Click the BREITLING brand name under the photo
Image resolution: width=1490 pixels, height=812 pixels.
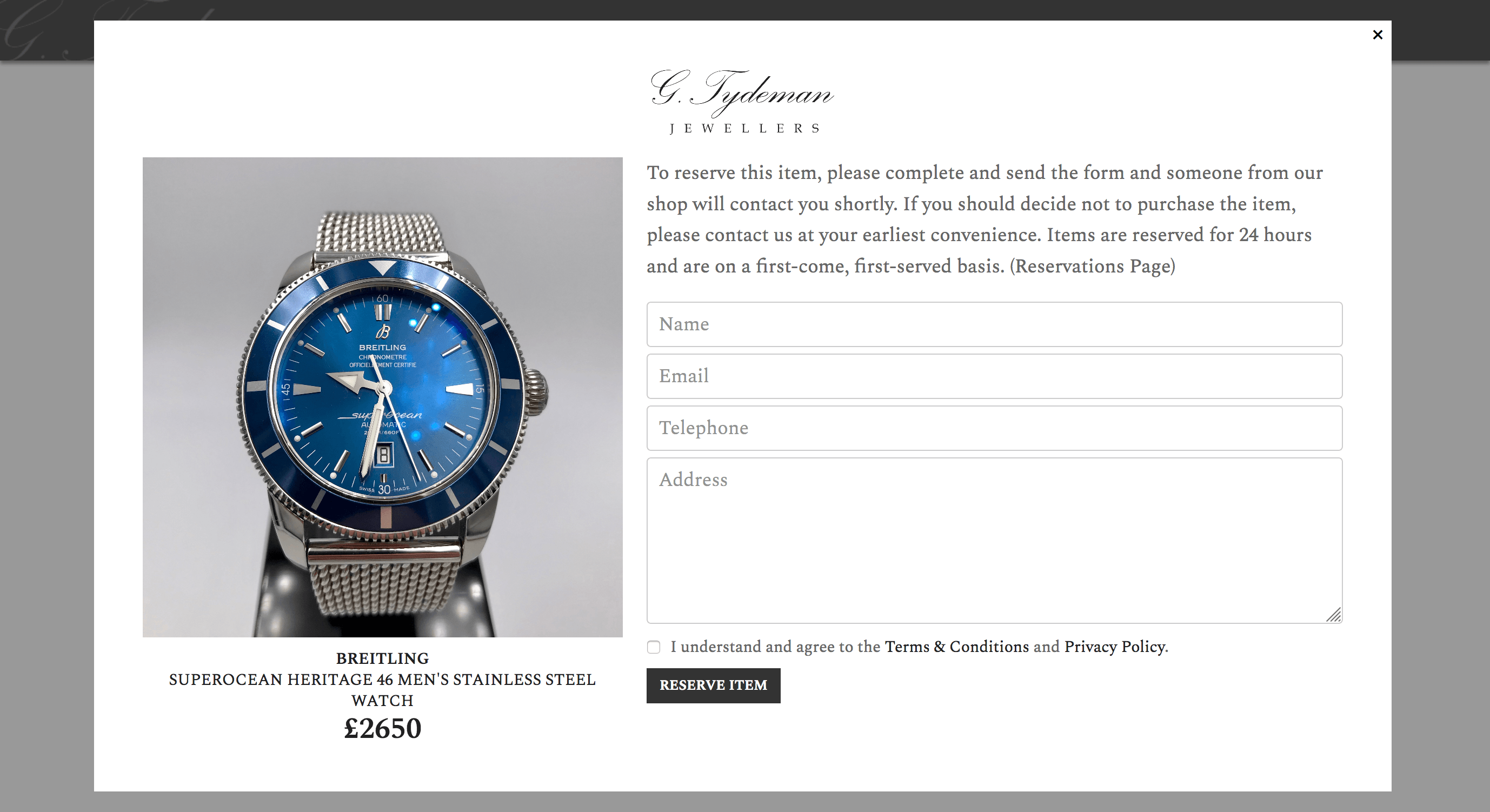tap(382, 659)
